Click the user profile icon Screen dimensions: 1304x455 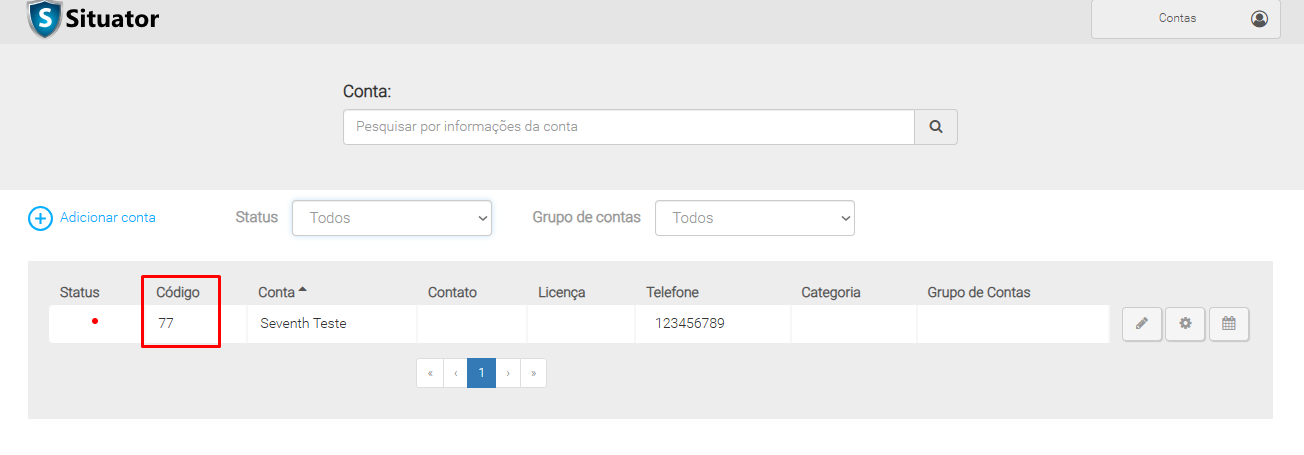click(1259, 18)
